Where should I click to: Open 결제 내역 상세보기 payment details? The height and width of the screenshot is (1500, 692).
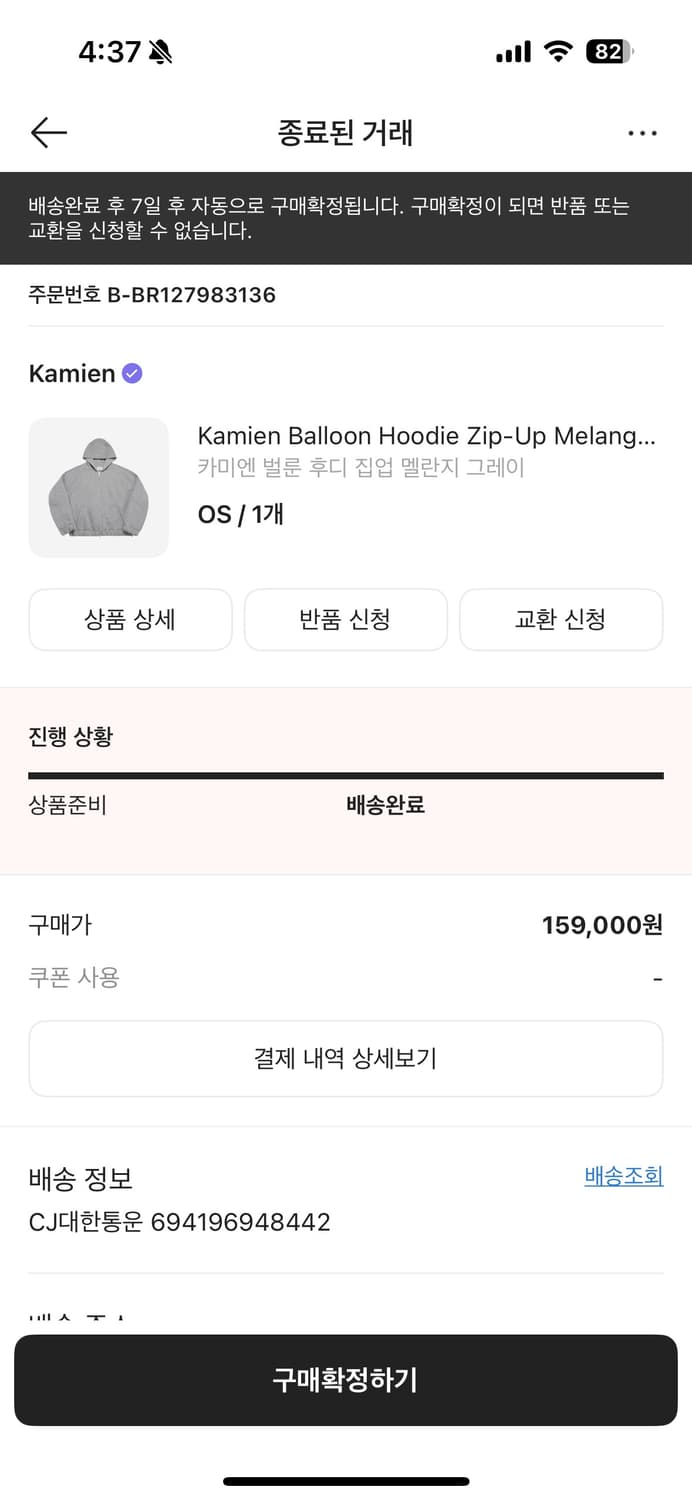(346, 1058)
